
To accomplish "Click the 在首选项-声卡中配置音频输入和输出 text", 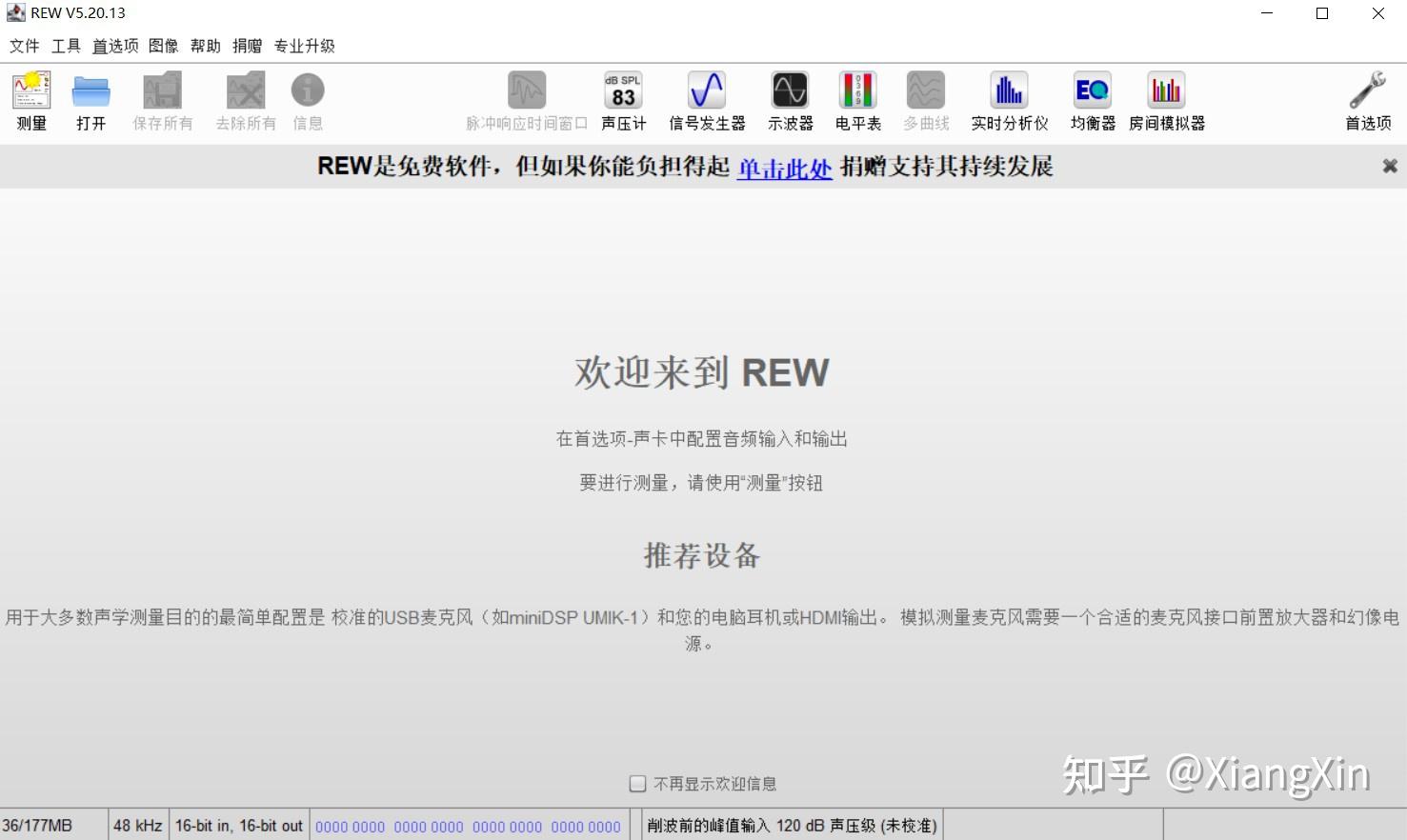I will (x=702, y=439).
